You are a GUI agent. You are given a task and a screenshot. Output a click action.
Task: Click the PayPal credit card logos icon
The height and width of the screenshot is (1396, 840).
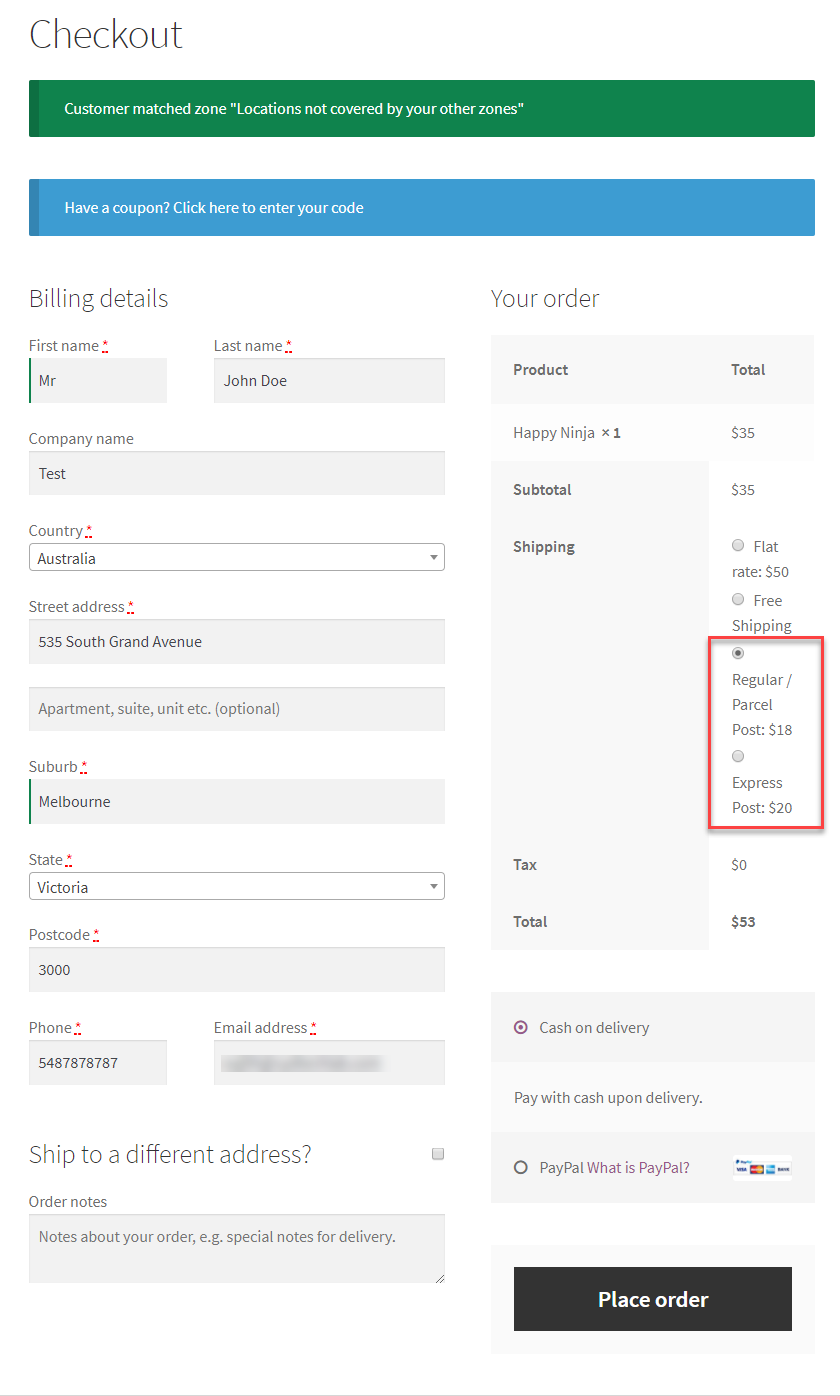[x=762, y=1168]
